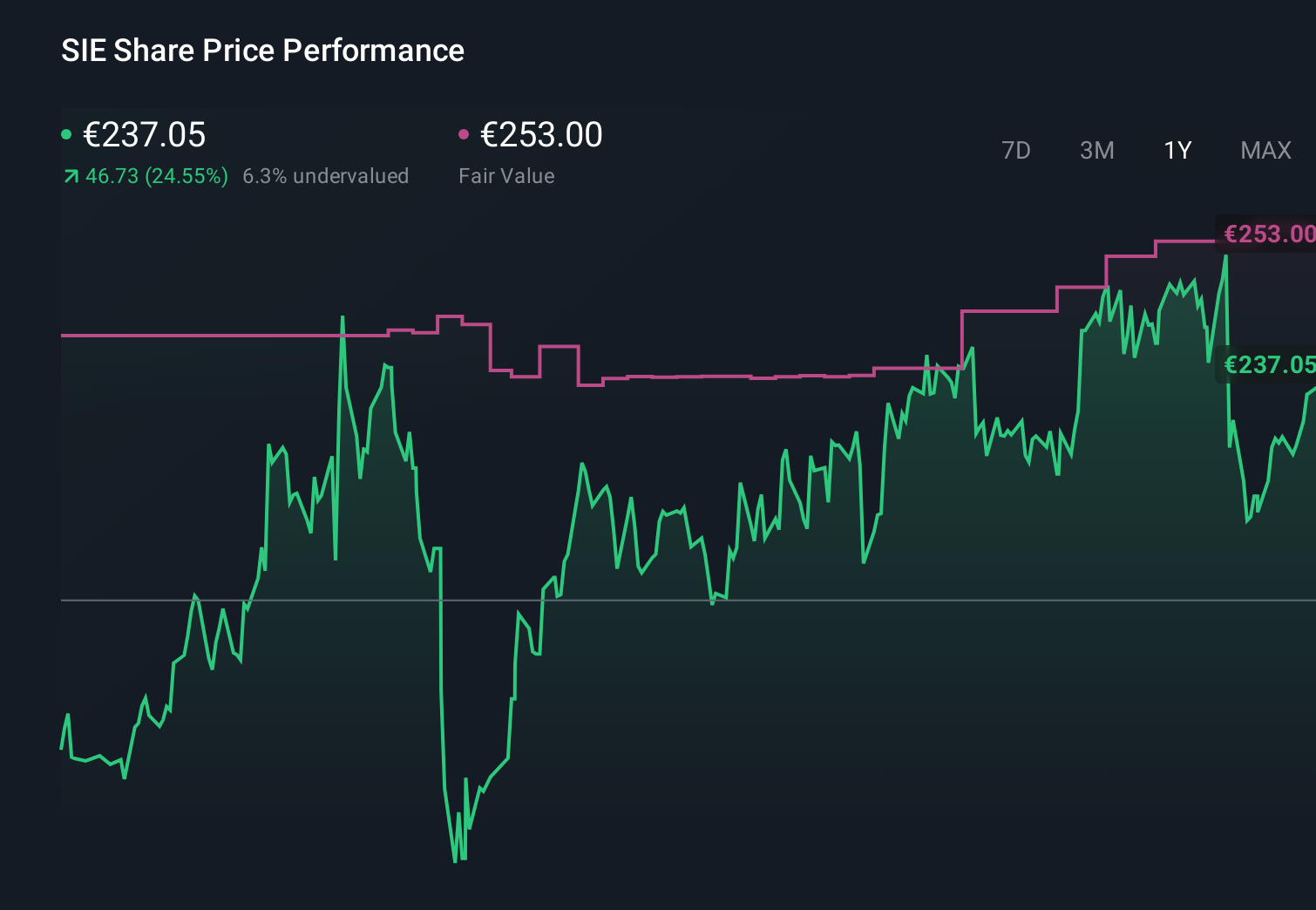
Task: Switch to the 3M tab
Action: 1096,150
